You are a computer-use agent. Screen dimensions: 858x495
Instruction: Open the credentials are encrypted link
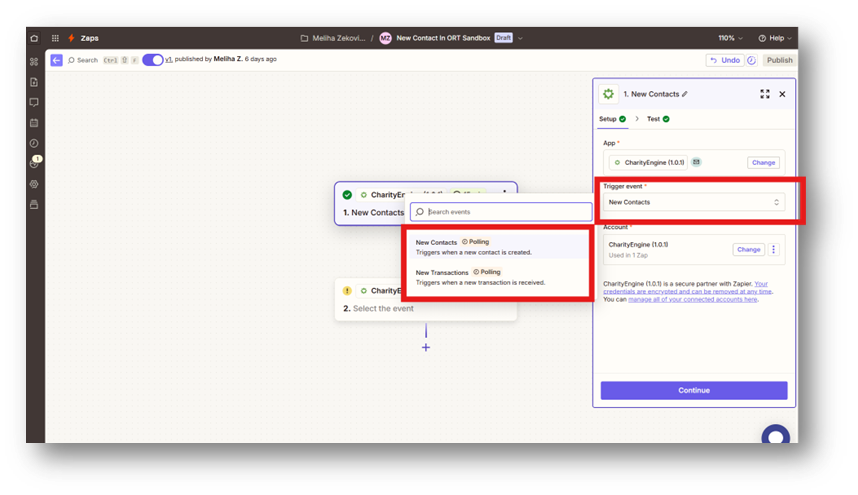[687, 292]
